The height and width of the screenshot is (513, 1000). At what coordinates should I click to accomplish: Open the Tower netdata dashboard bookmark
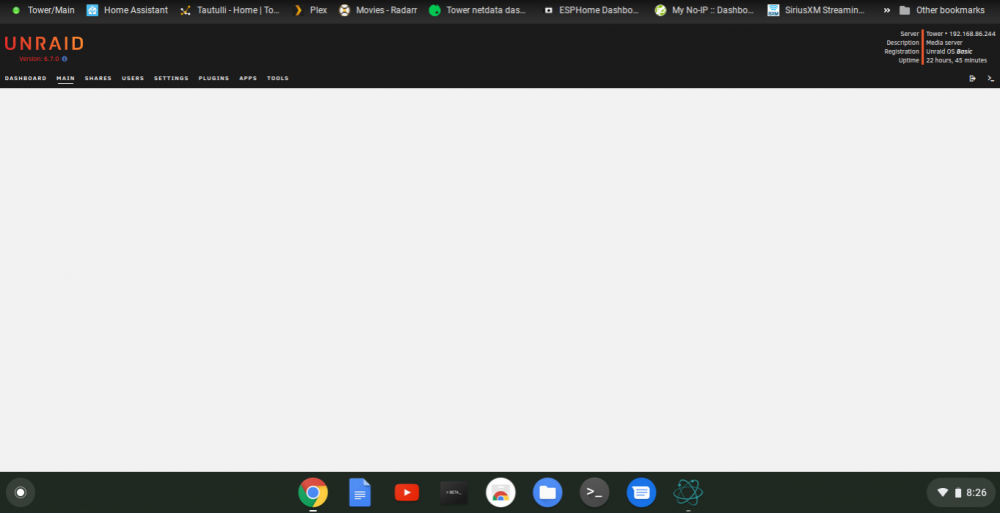(x=478, y=10)
